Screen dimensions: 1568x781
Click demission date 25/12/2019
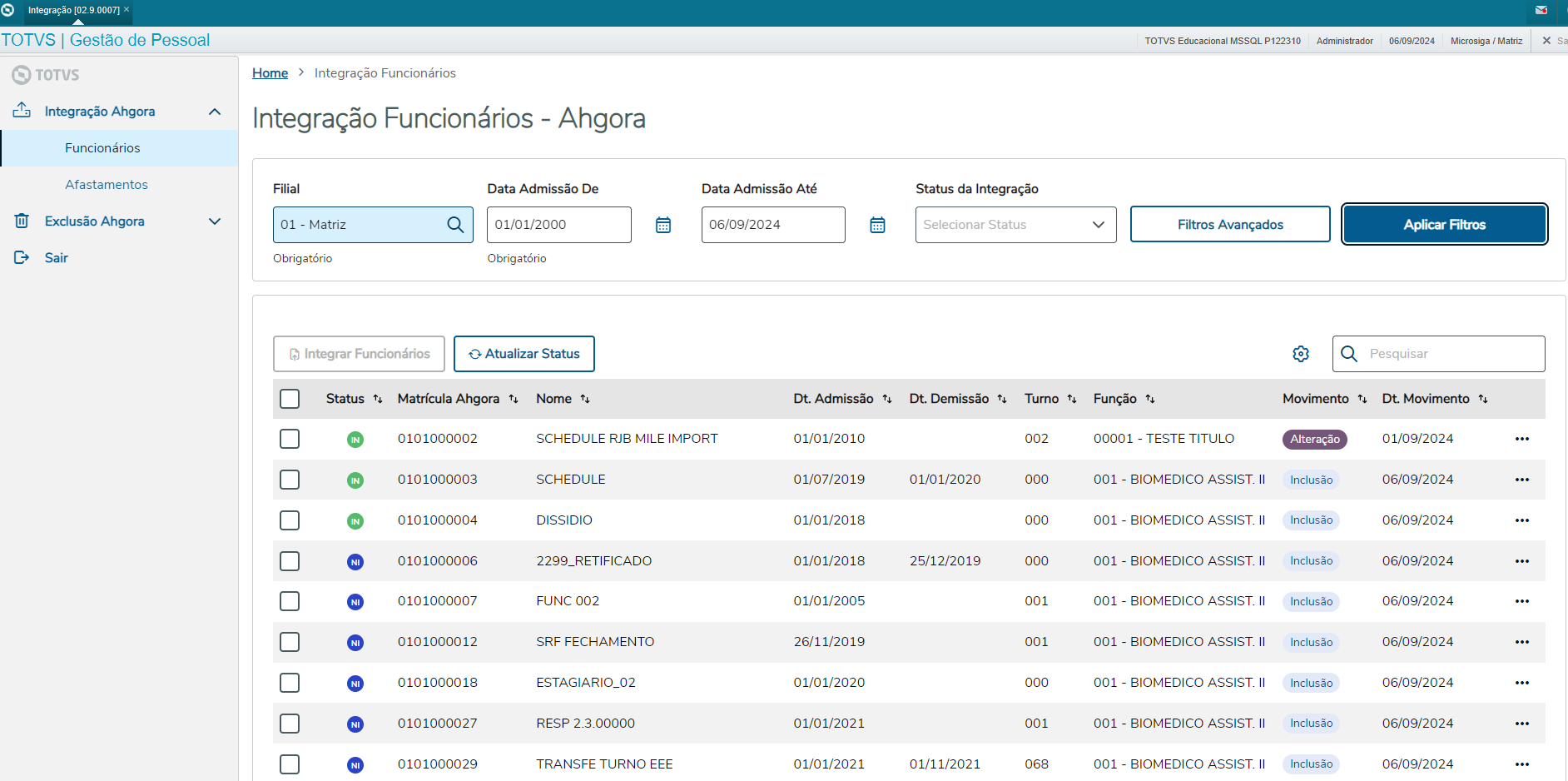(945, 561)
